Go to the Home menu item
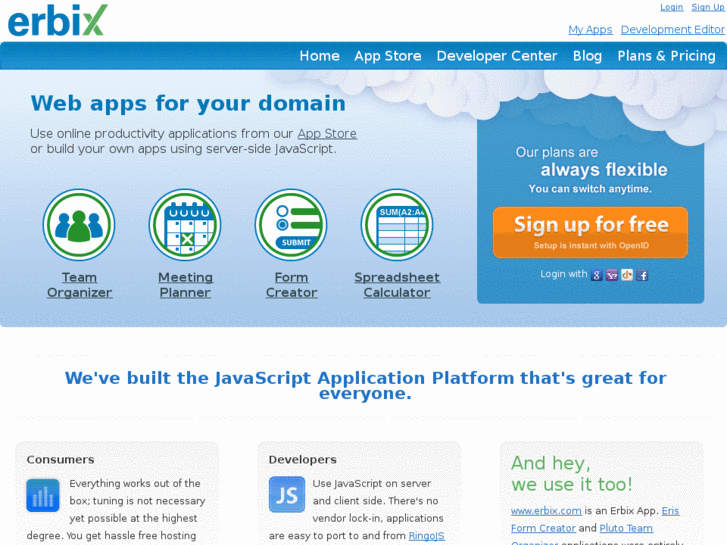Screen dimensions: 727x545 pyautogui.click(x=319, y=56)
